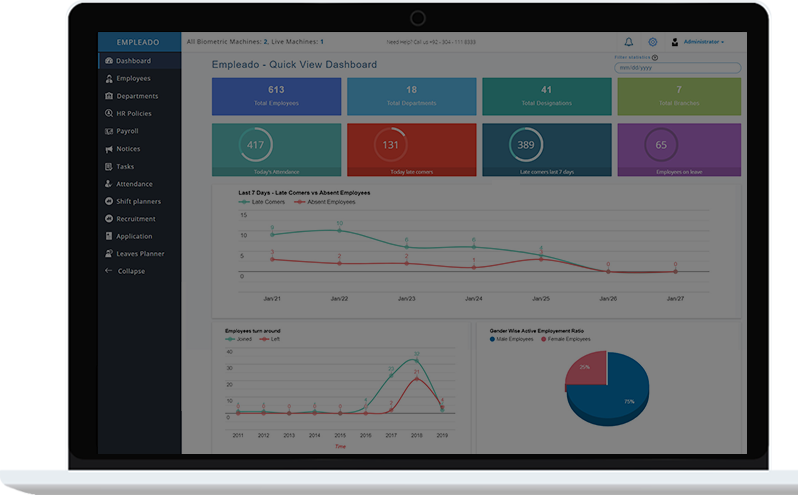Open settings gear icon in header
The width and height of the screenshot is (798, 495).
652,42
